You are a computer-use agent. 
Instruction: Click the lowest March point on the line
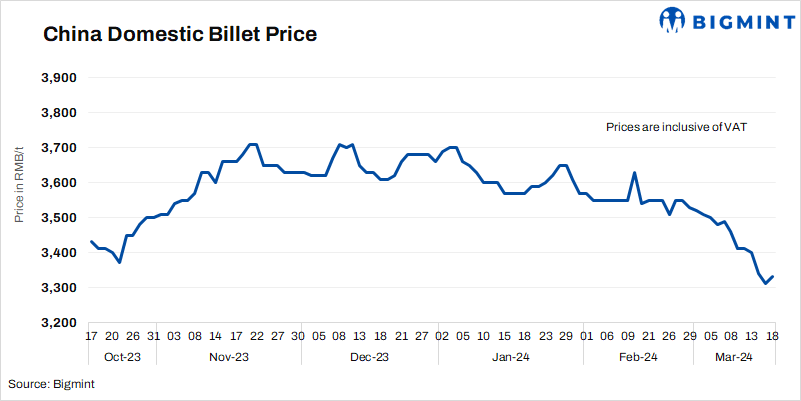(x=766, y=284)
